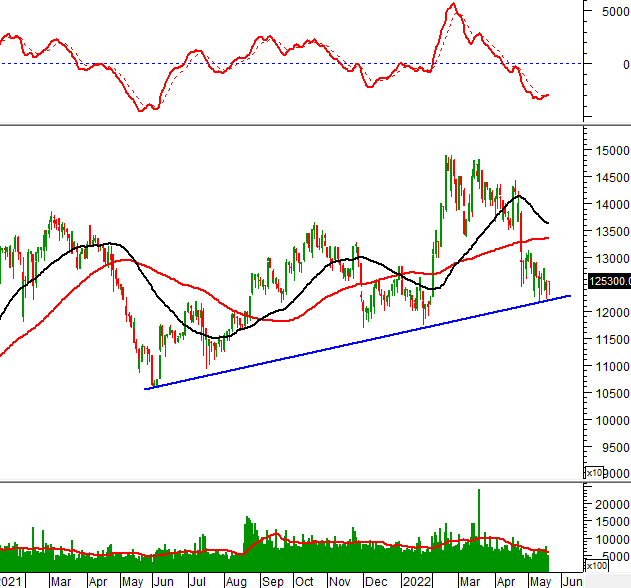Screen dimensions: 631x588
Task: Click the Nov label on the date axis
Action: [340, 581]
